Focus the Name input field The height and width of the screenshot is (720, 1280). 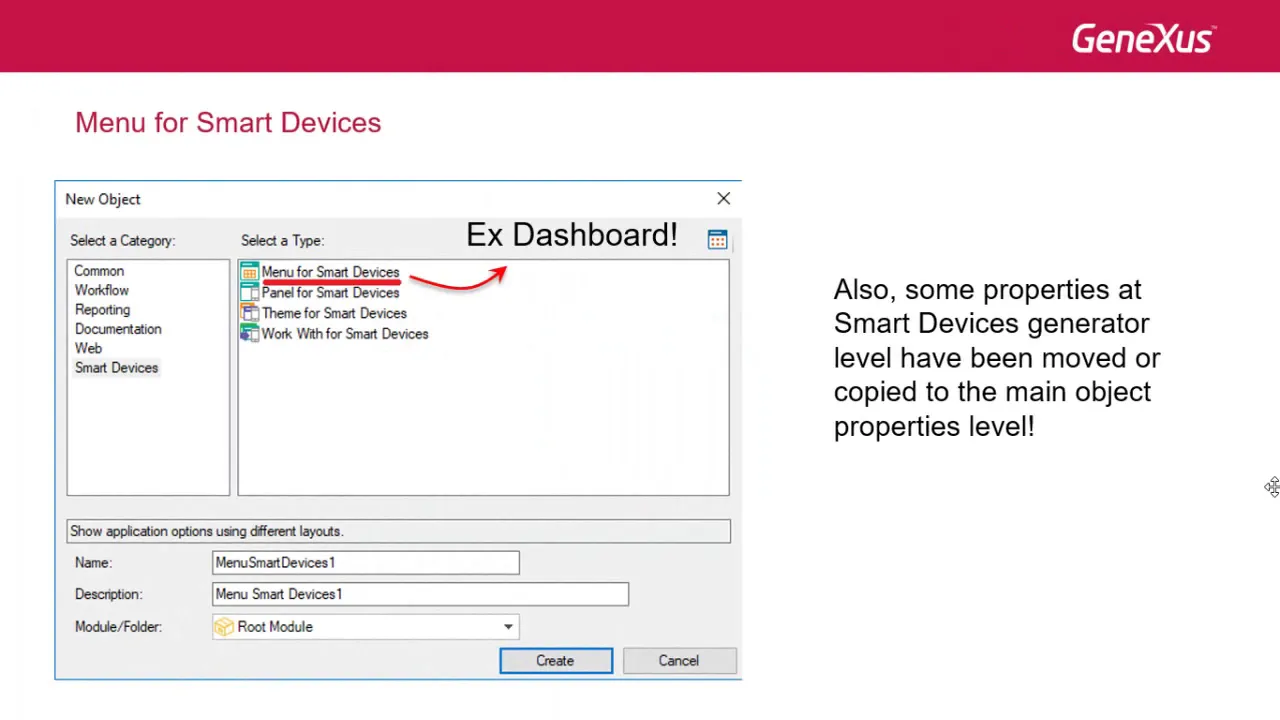point(366,563)
